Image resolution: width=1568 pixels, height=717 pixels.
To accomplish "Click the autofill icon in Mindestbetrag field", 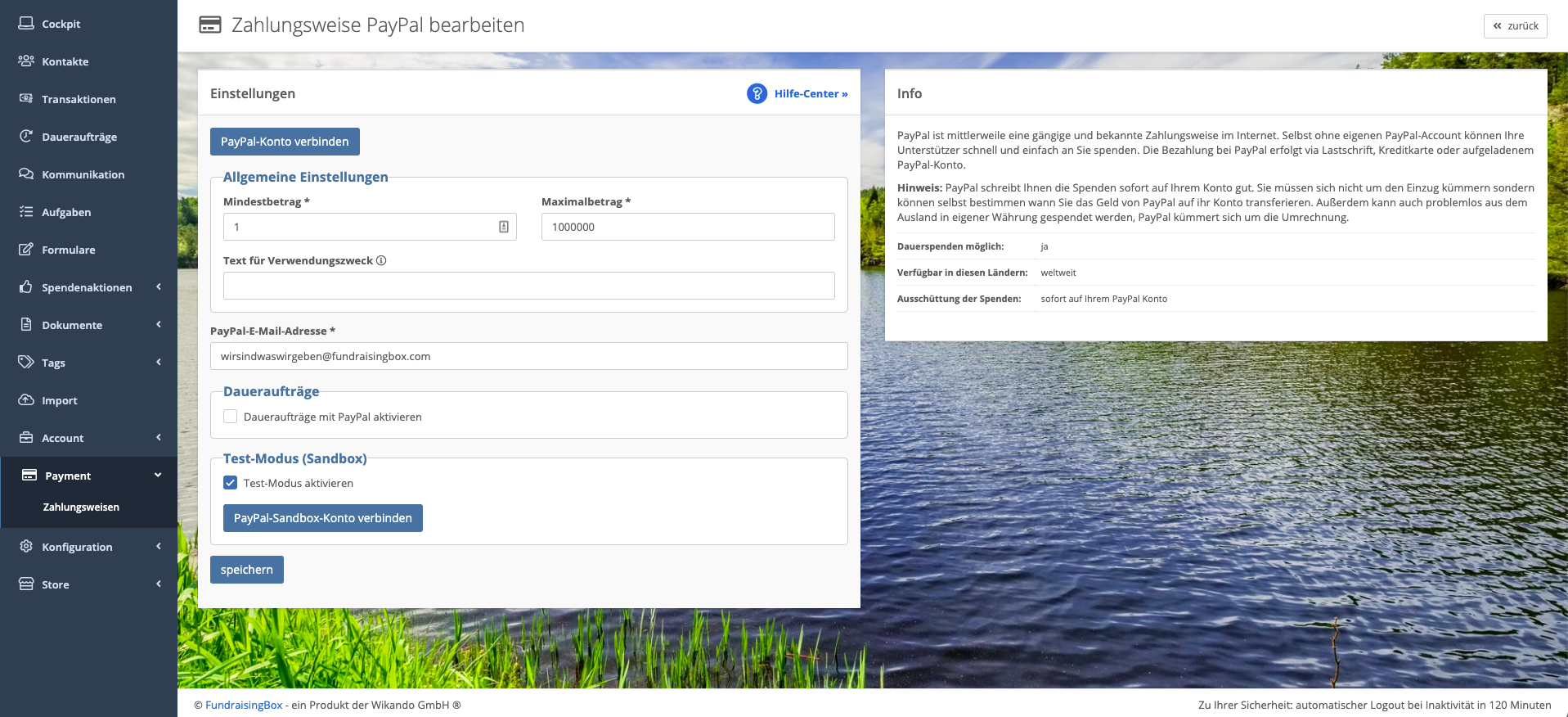I will (504, 227).
